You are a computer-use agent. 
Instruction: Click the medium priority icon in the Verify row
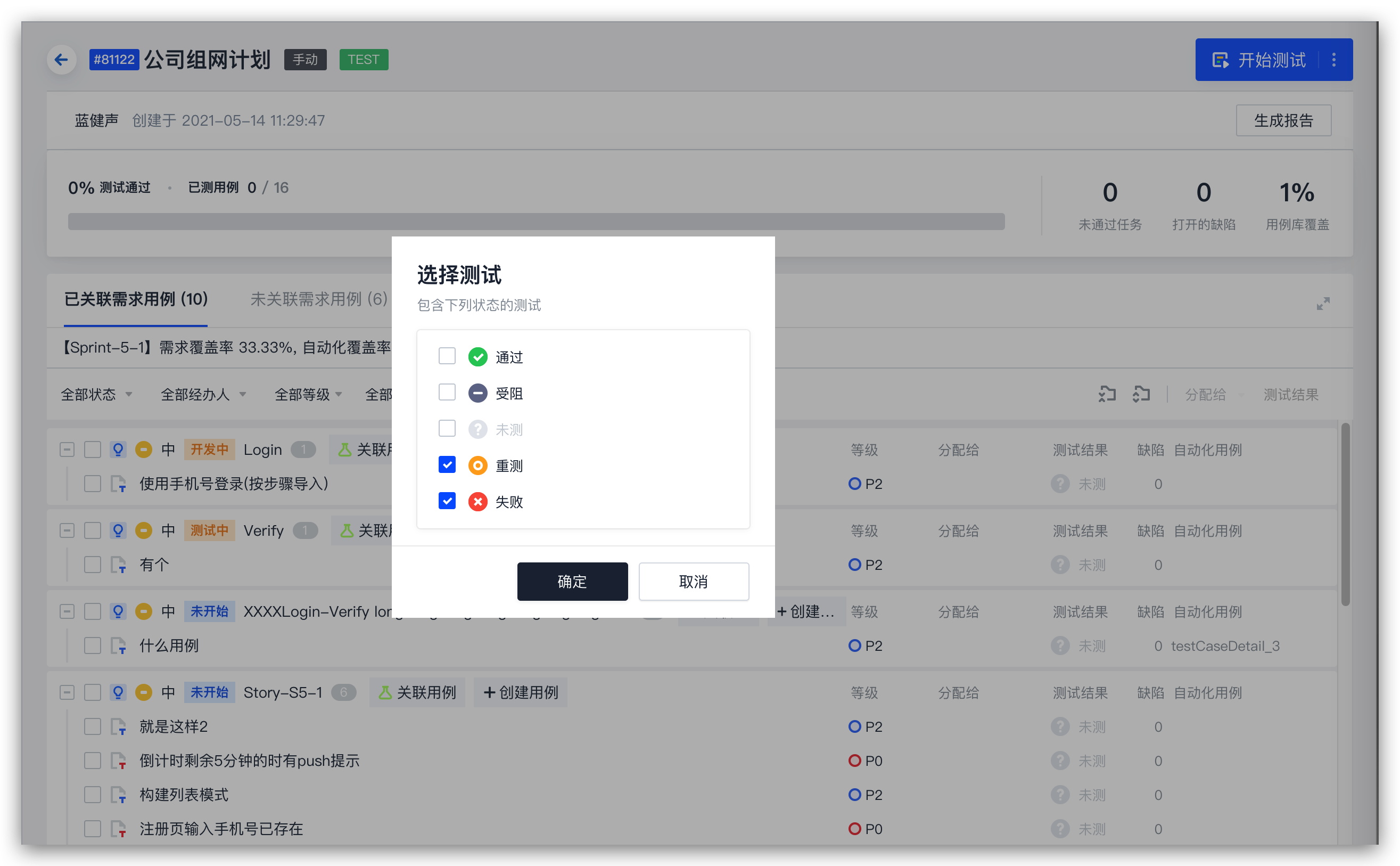click(x=143, y=530)
